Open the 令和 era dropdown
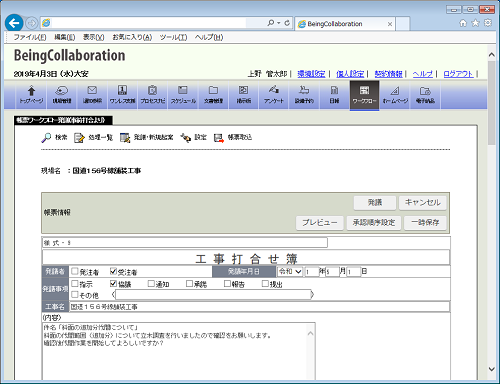 point(290,272)
